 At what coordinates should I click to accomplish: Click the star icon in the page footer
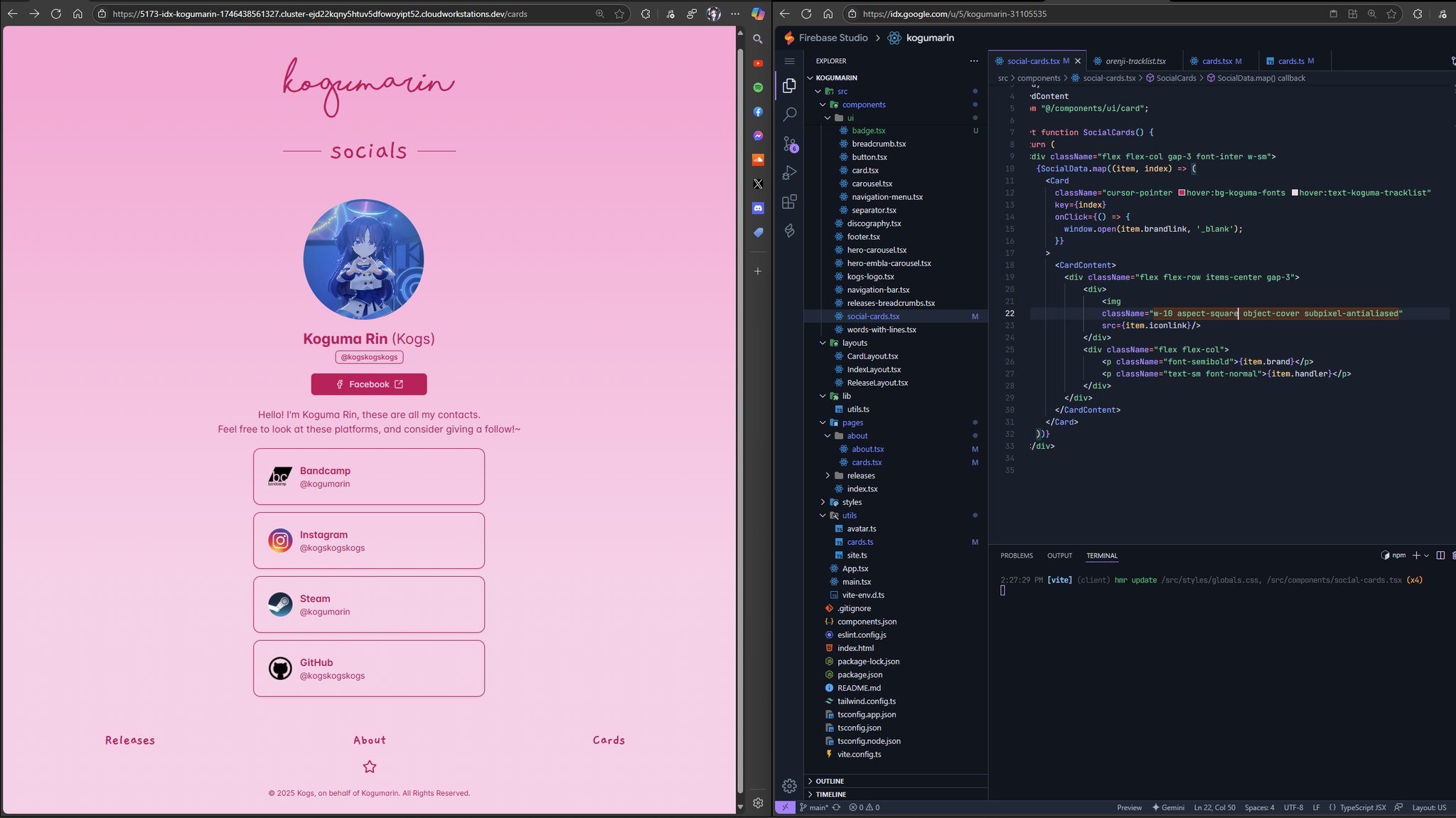[x=370, y=767]
